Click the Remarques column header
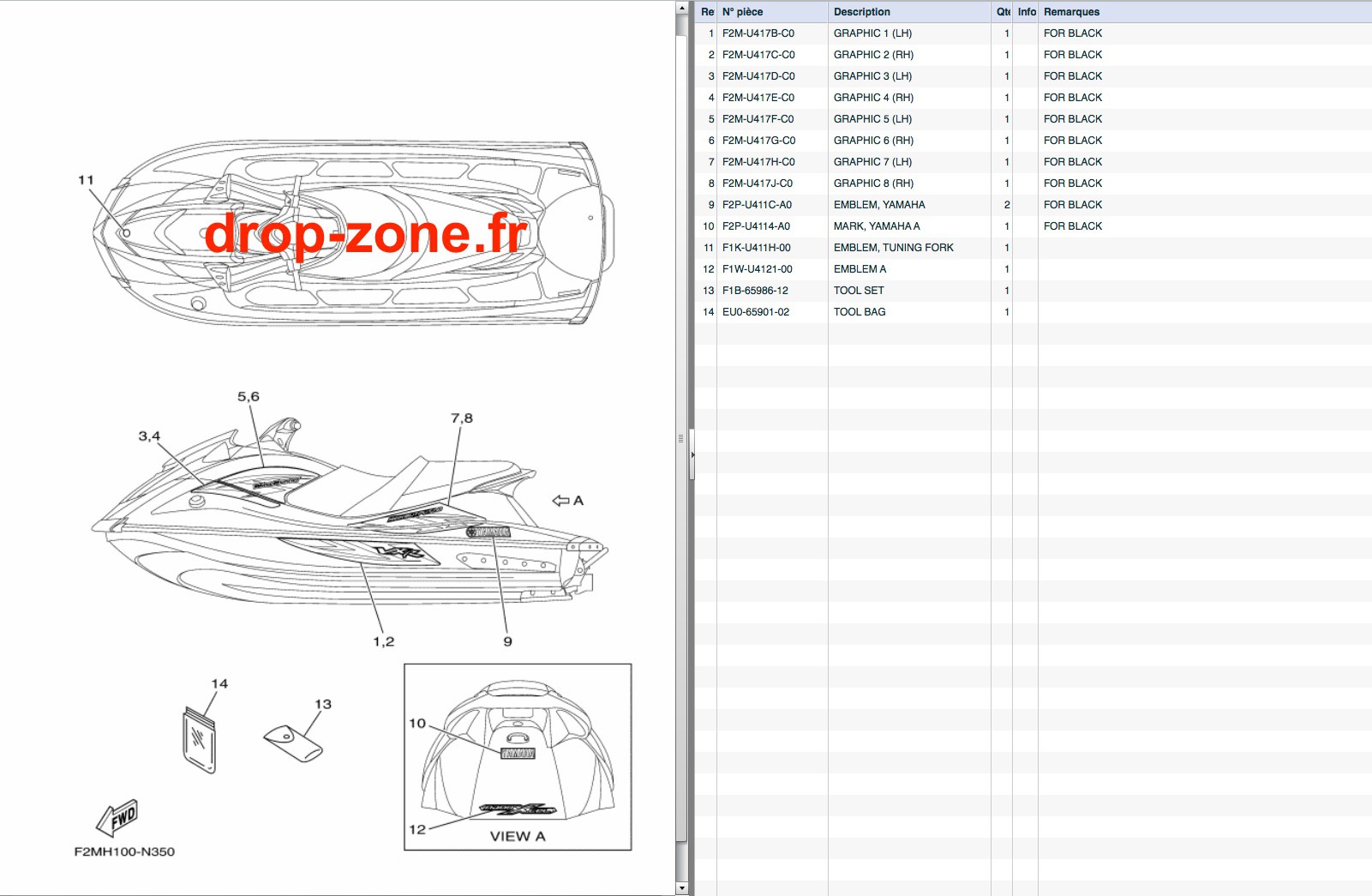The image size is (1372, 896). (1205, 12)
